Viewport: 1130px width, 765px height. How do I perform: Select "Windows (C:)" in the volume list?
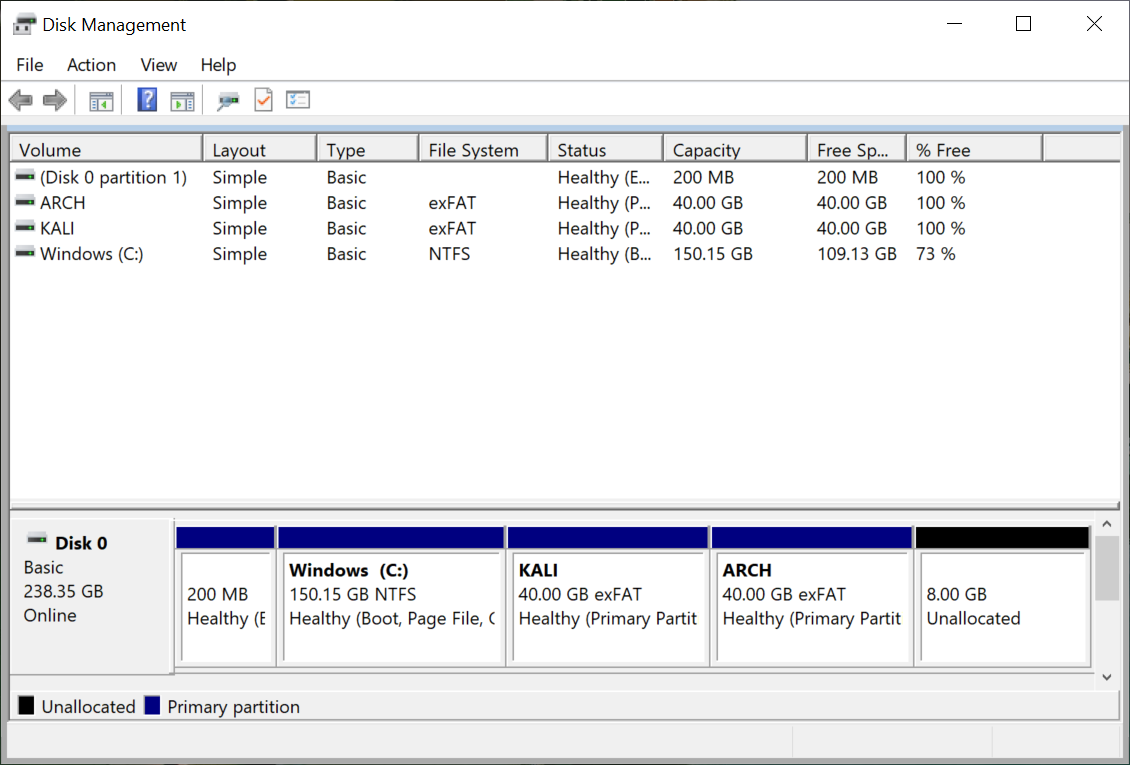tap(92, 254)
